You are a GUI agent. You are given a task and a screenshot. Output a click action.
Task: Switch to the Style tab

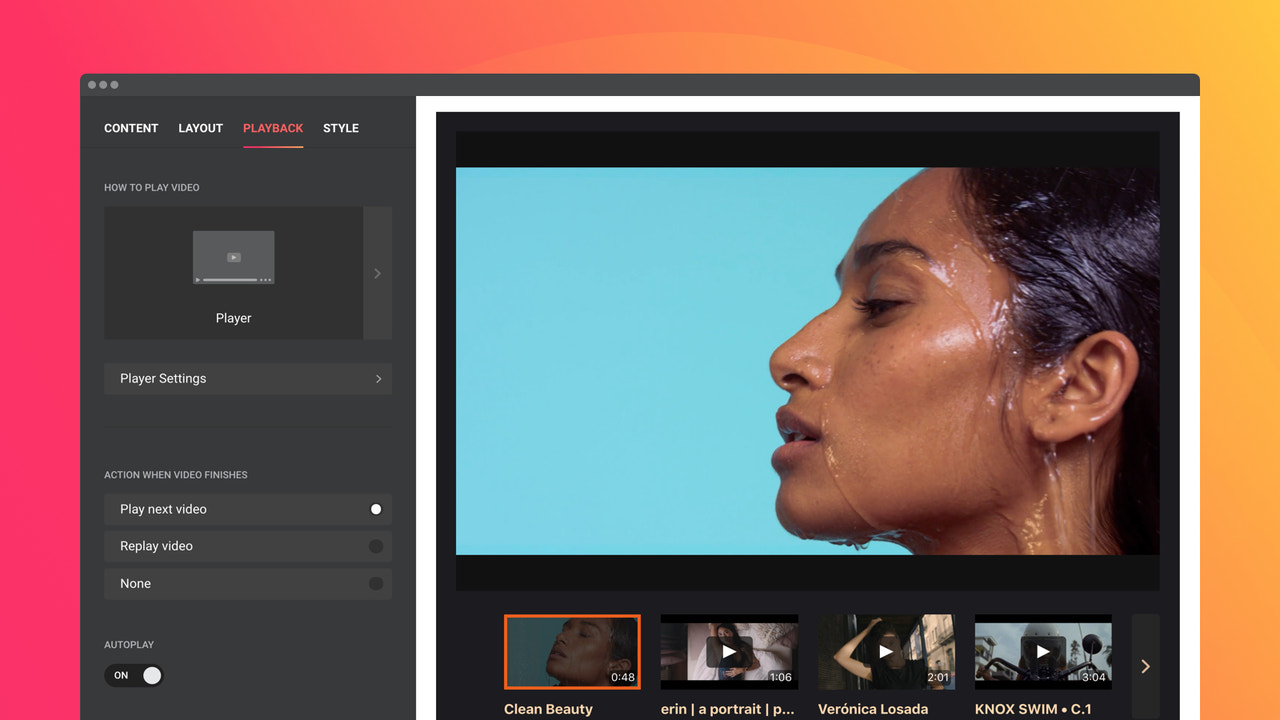click(340, 128)
